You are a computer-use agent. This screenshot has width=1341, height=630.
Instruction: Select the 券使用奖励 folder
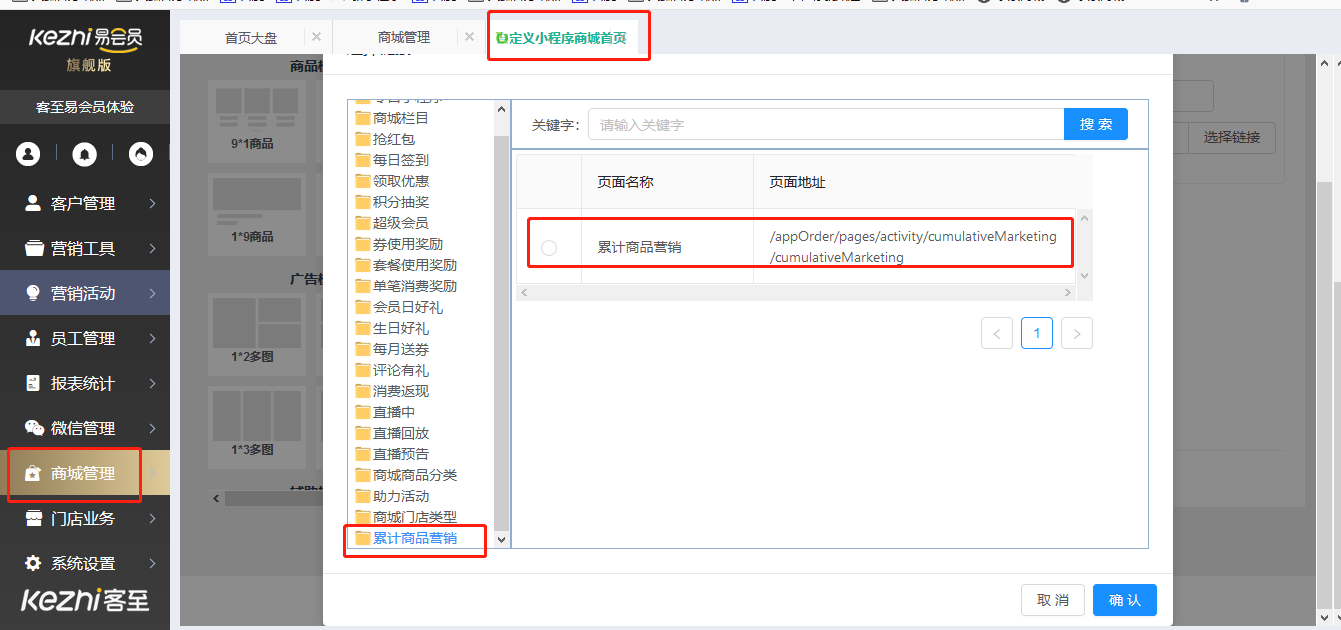[x=399, y=244]
